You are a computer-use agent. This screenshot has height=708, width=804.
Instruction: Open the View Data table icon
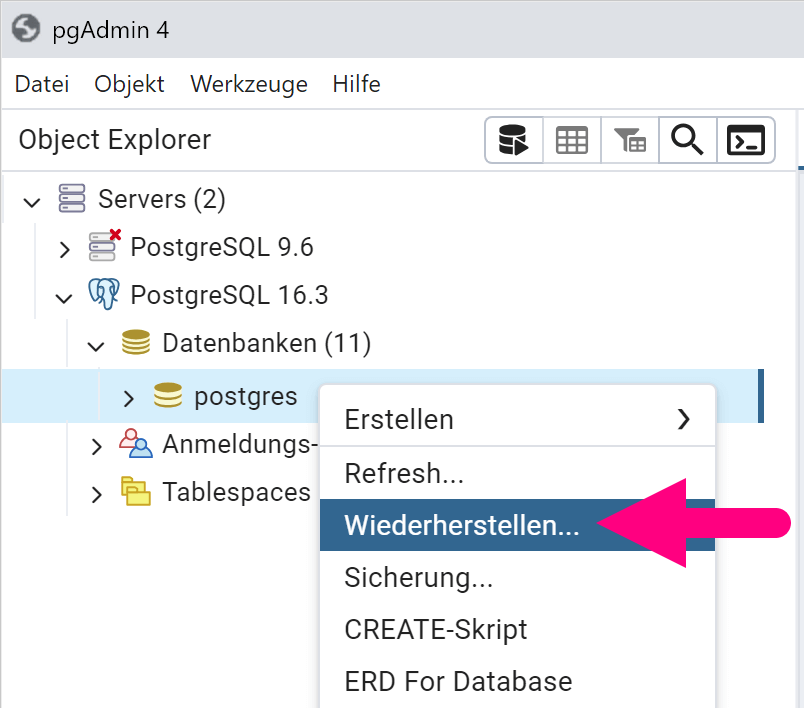click(x=572, y=141)
